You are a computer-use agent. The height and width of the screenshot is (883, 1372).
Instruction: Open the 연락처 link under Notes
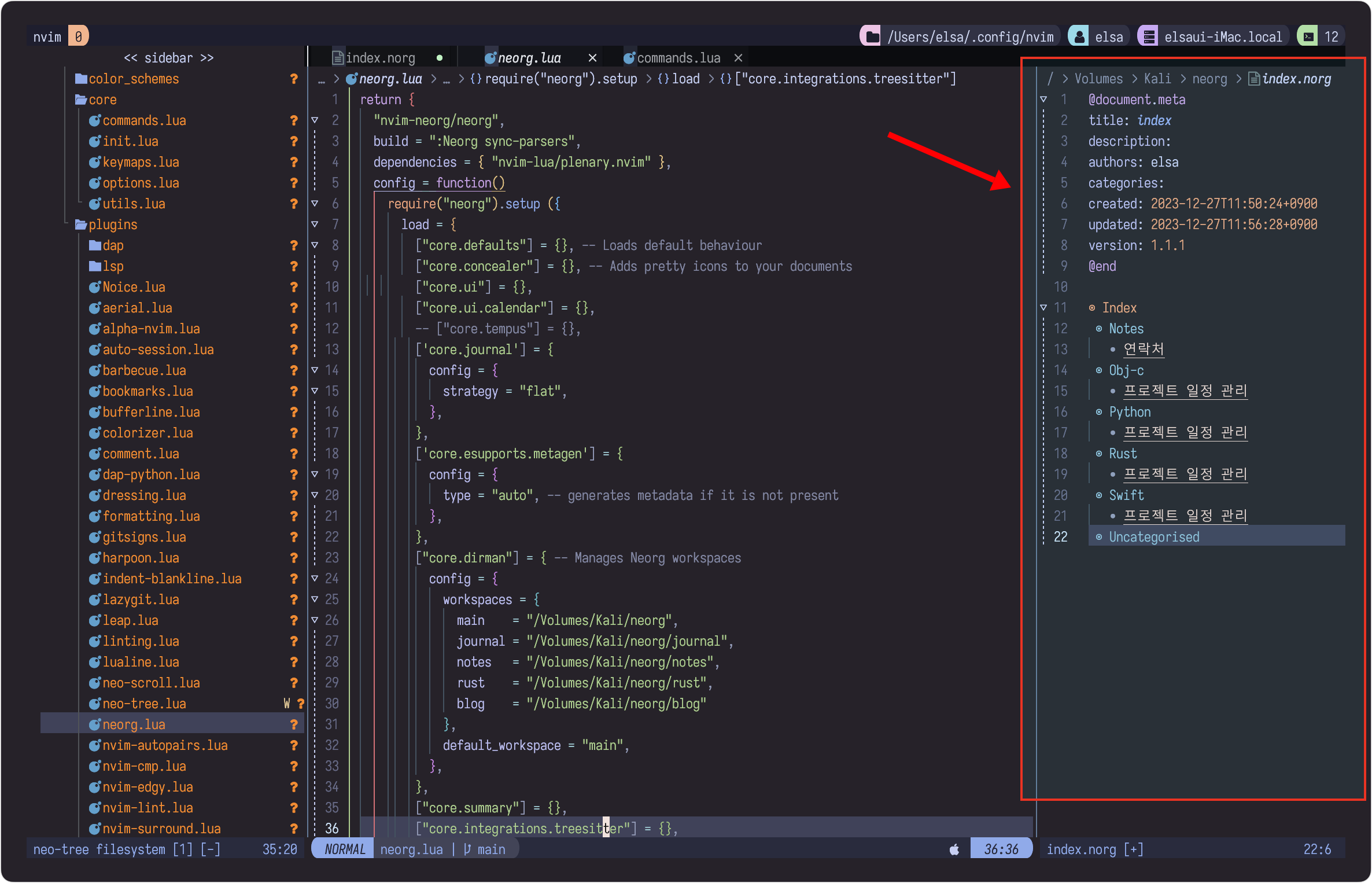(1144, 349)
